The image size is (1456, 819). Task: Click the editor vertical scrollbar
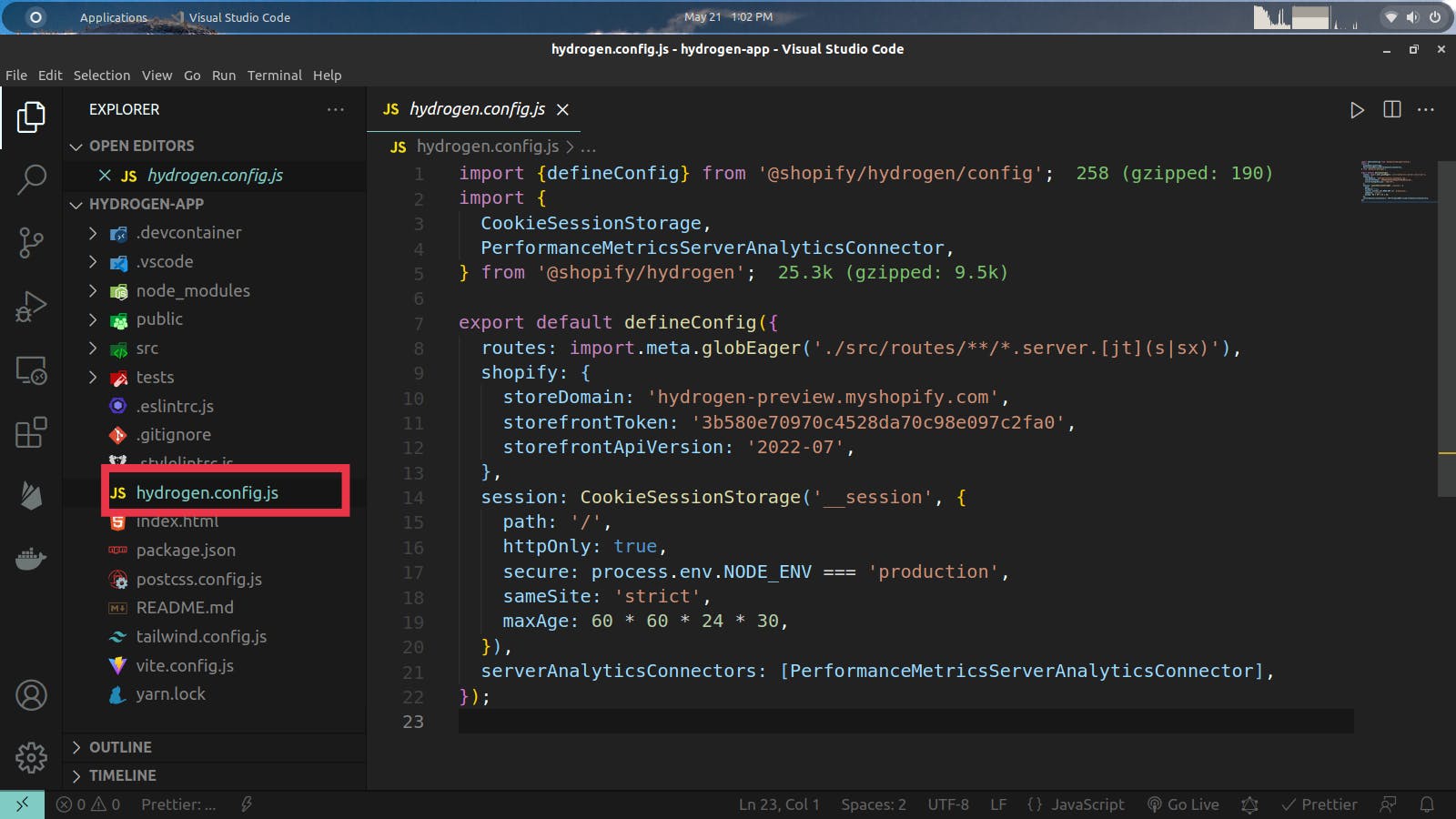pyautogui.click(x=1447, y=328)
